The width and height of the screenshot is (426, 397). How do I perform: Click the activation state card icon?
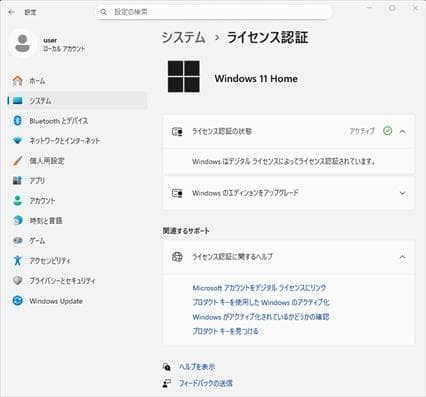[177, 131]
